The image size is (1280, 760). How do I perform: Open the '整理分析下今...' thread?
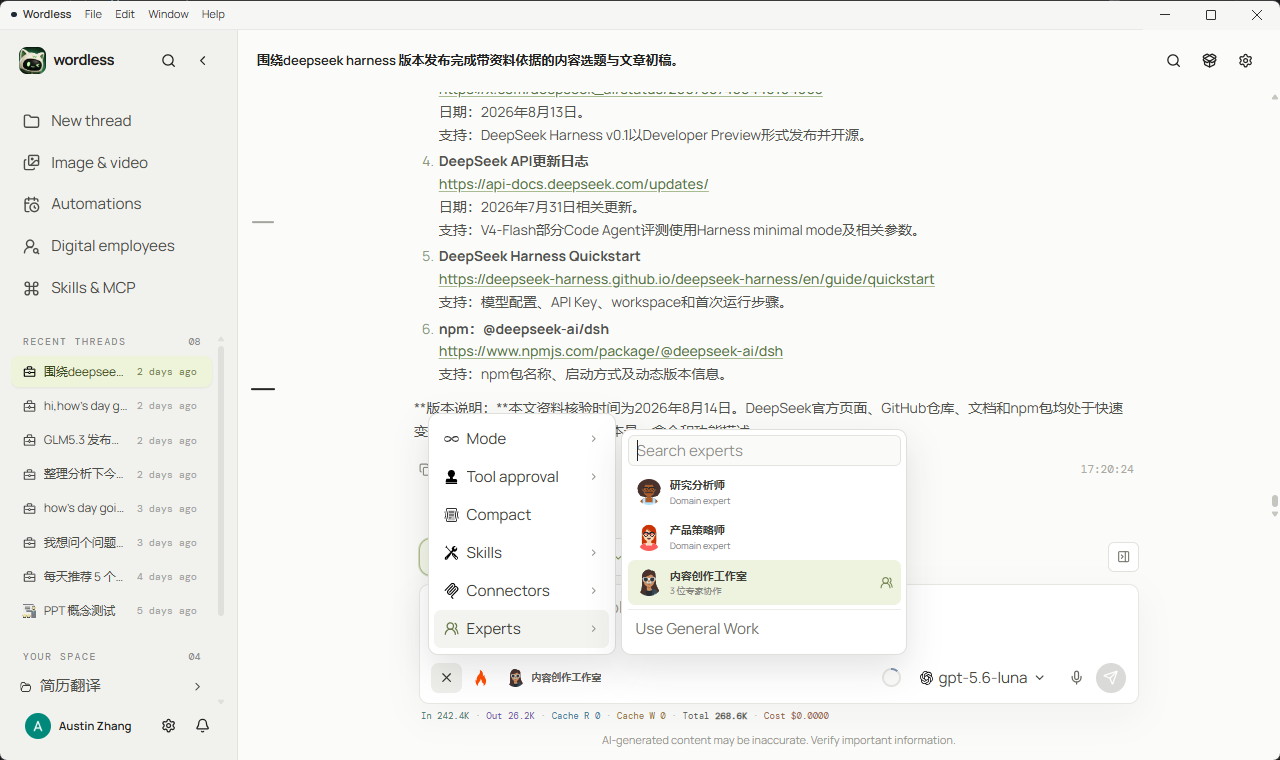112,474
